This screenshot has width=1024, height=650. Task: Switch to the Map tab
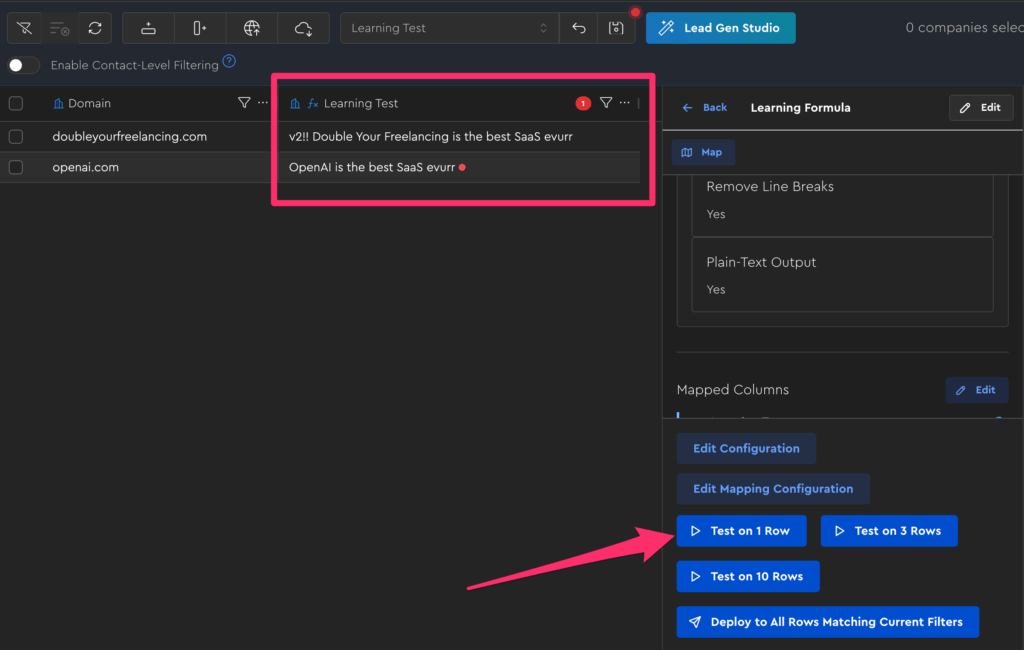702,152
